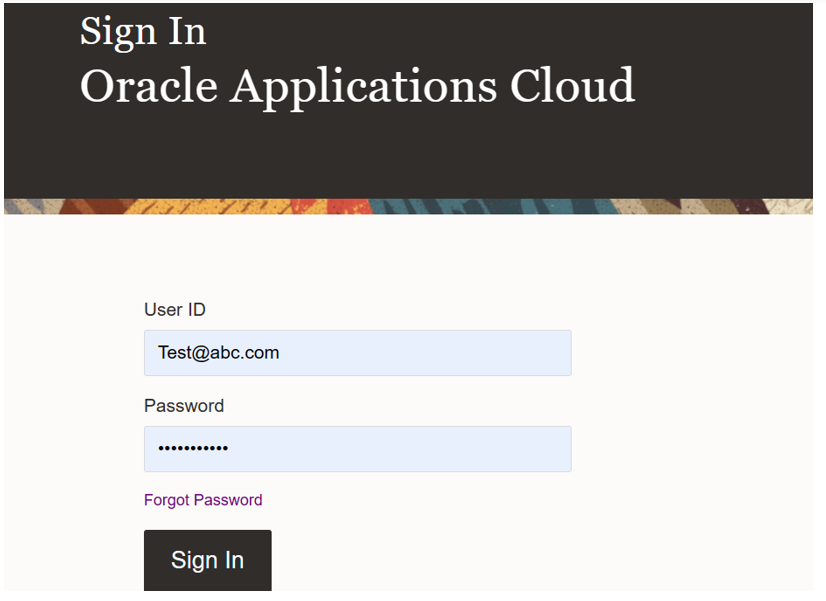Click the Password input field
The height and width of the screenshot is (601, 826).
pyautogui.click(x=357, y=448)
